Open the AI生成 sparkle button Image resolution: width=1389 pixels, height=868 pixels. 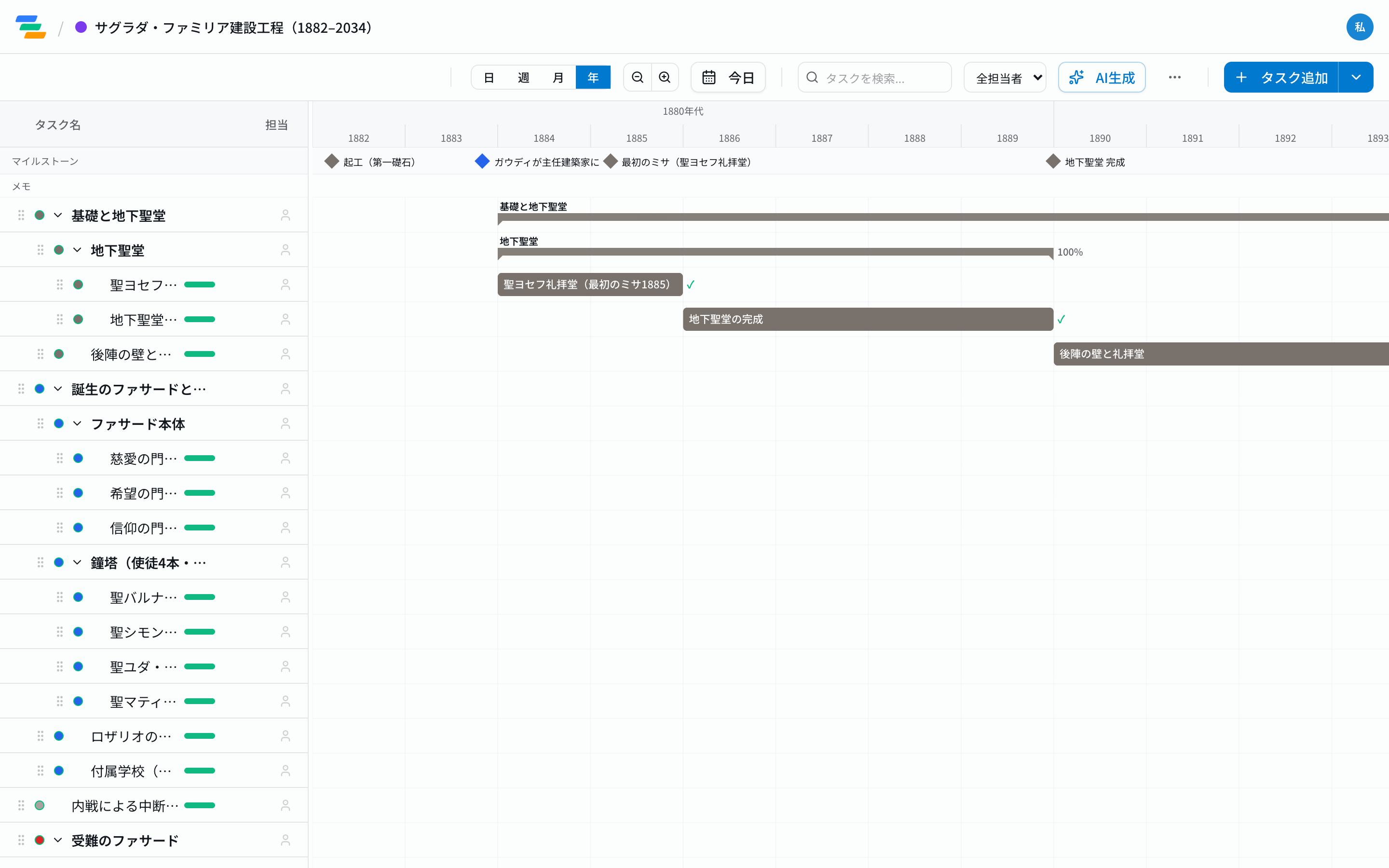(x=1102, y=78)
